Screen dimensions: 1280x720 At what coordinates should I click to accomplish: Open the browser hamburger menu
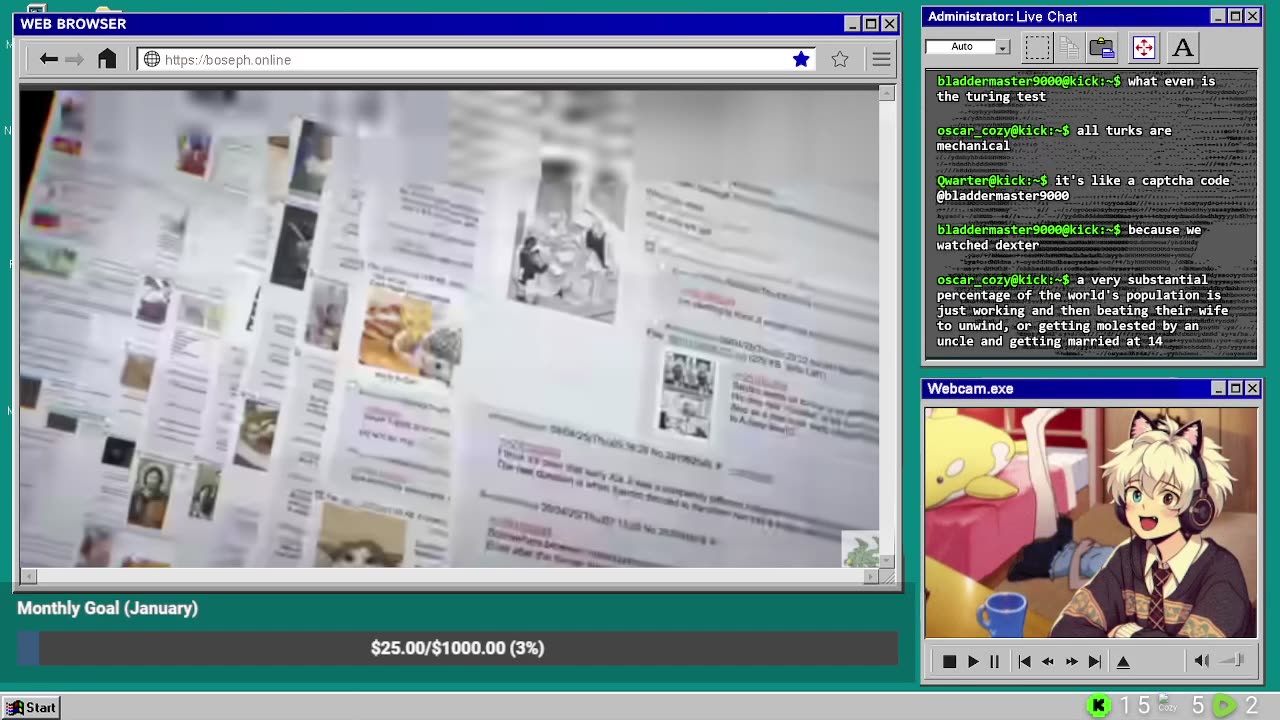[x=881, y=60]
